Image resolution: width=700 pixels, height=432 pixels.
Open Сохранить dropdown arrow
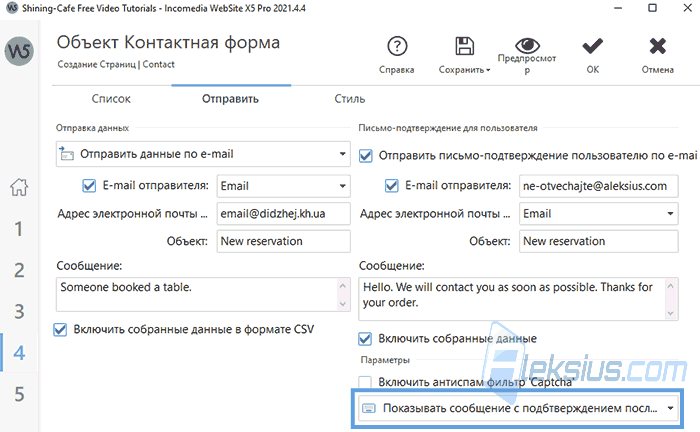click(x=488, y=70)
